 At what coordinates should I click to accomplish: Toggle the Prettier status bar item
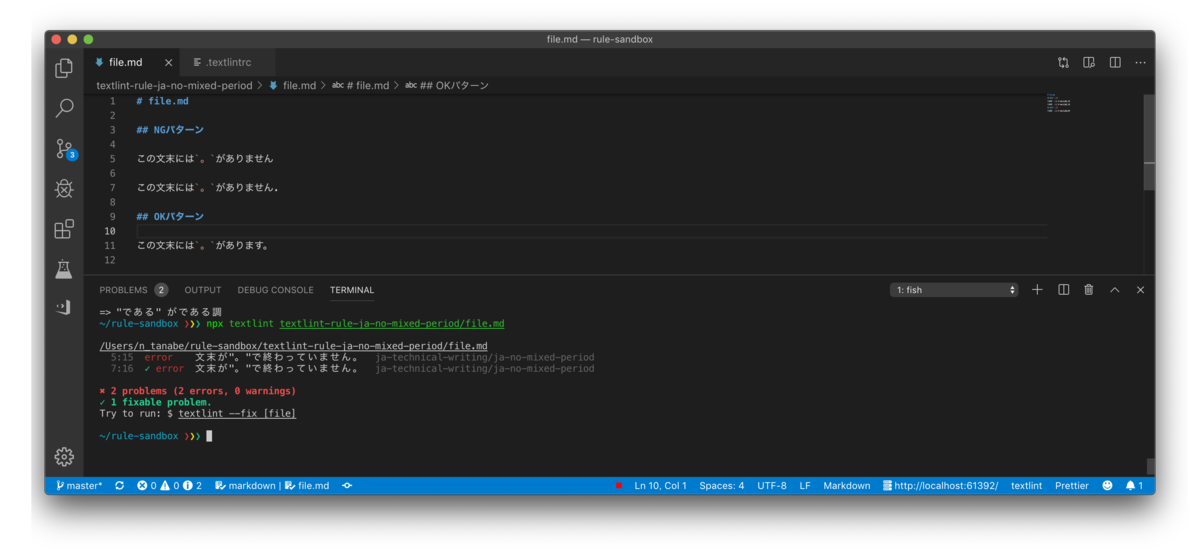click(1071, 485)
